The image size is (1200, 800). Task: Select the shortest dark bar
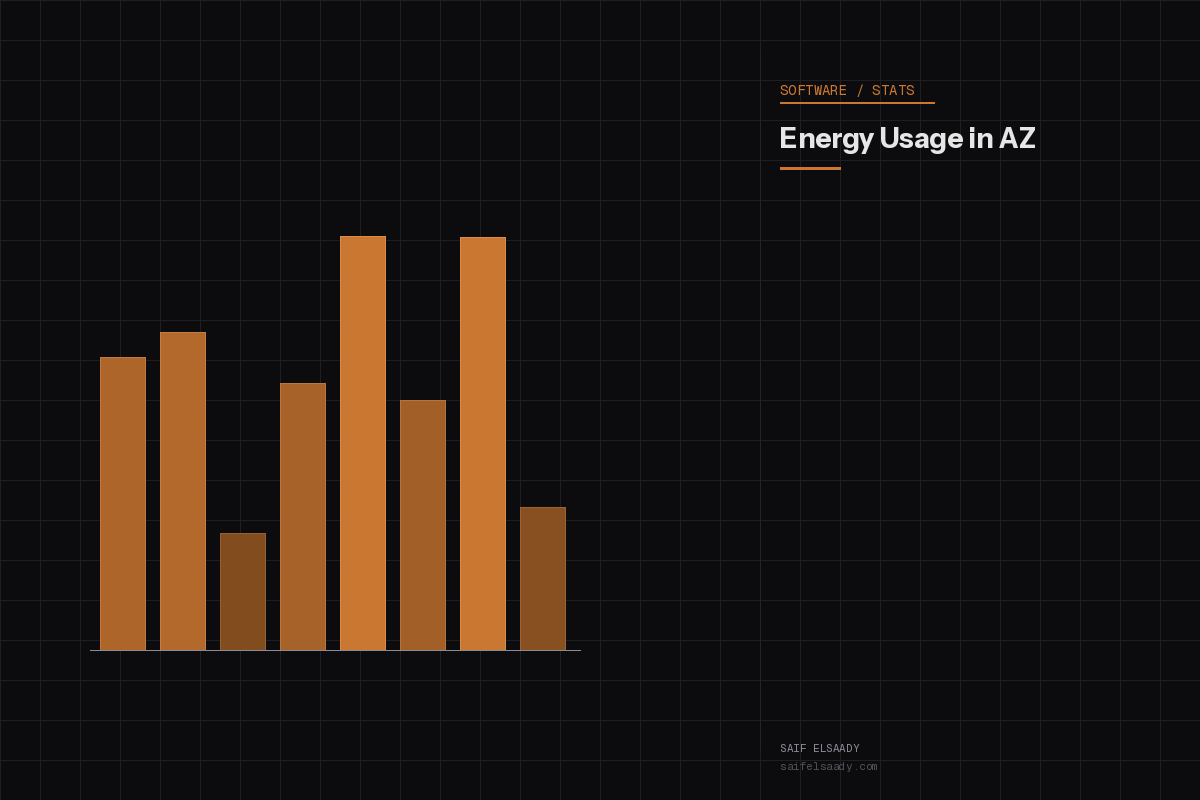242,590
